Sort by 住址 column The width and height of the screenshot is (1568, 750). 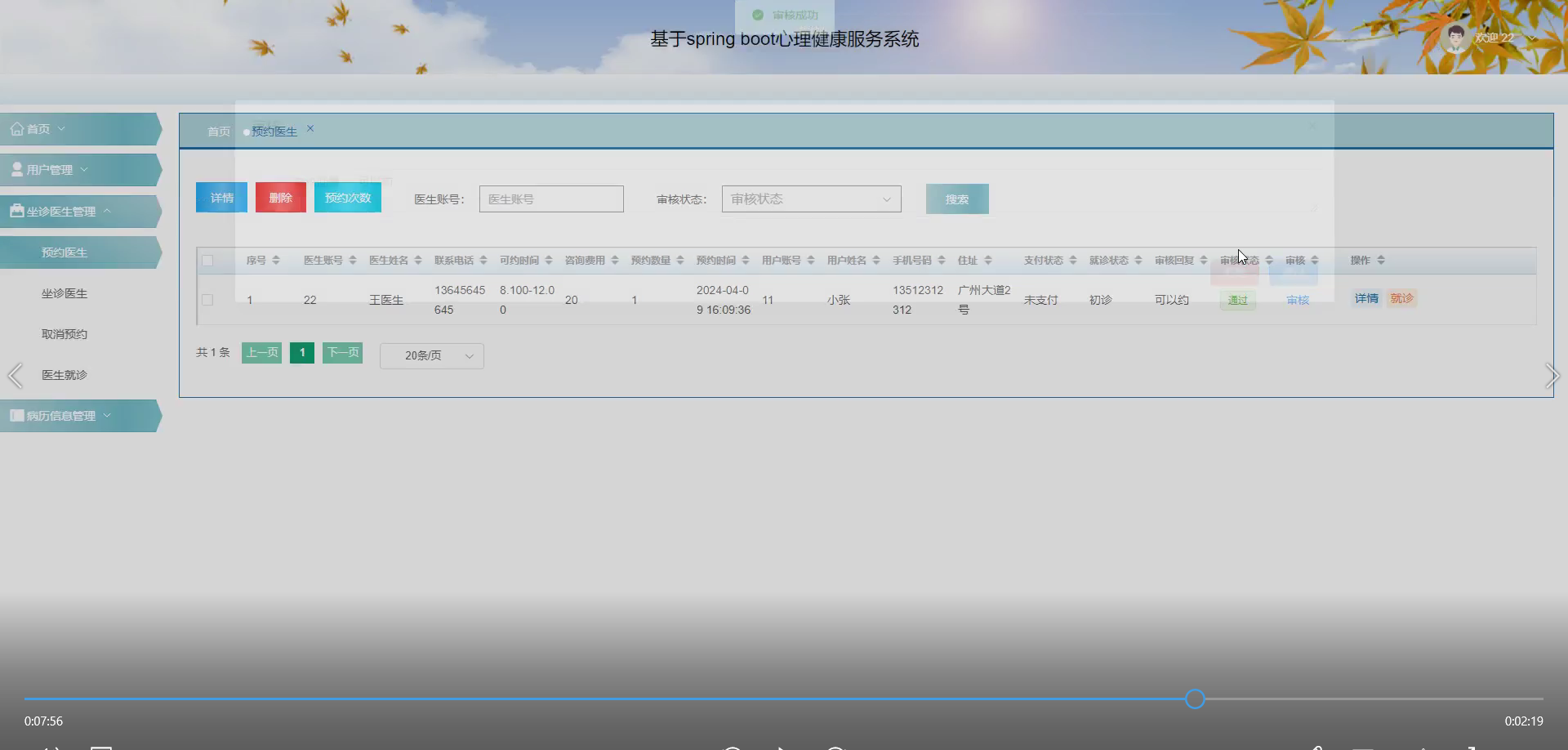tap(988, 260)
